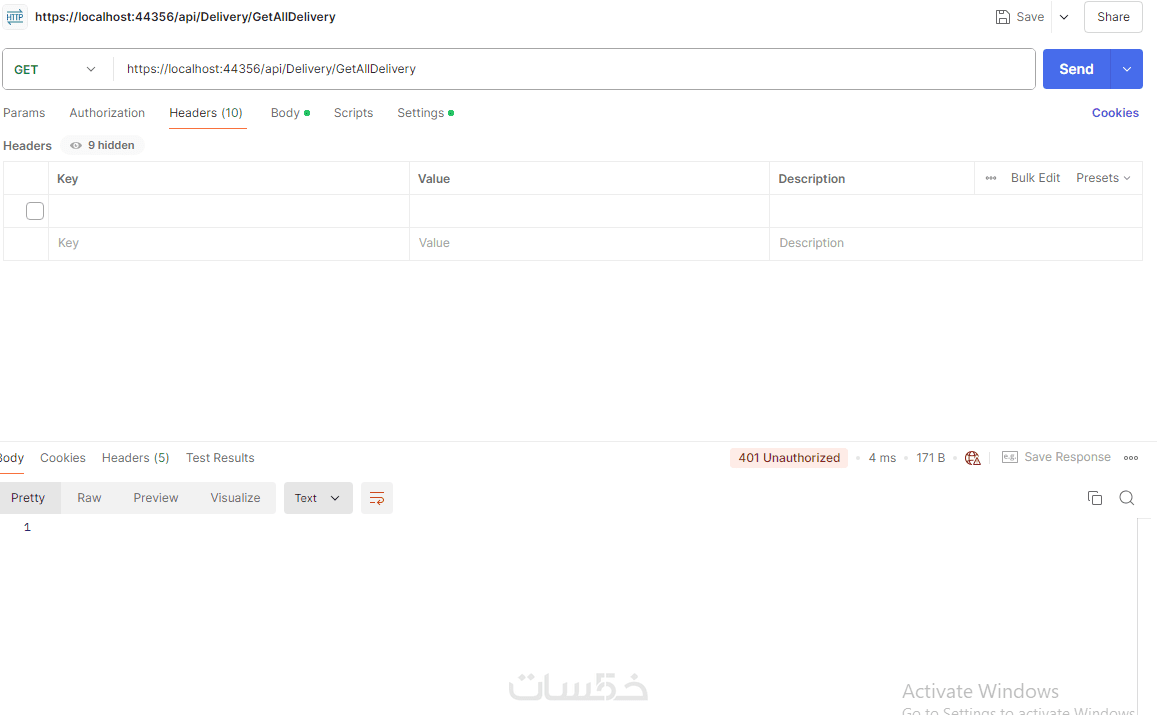Select the Pretty view mode
Image resolution: width=1157 pixels, height=715 pixels.
coord(29,498)
